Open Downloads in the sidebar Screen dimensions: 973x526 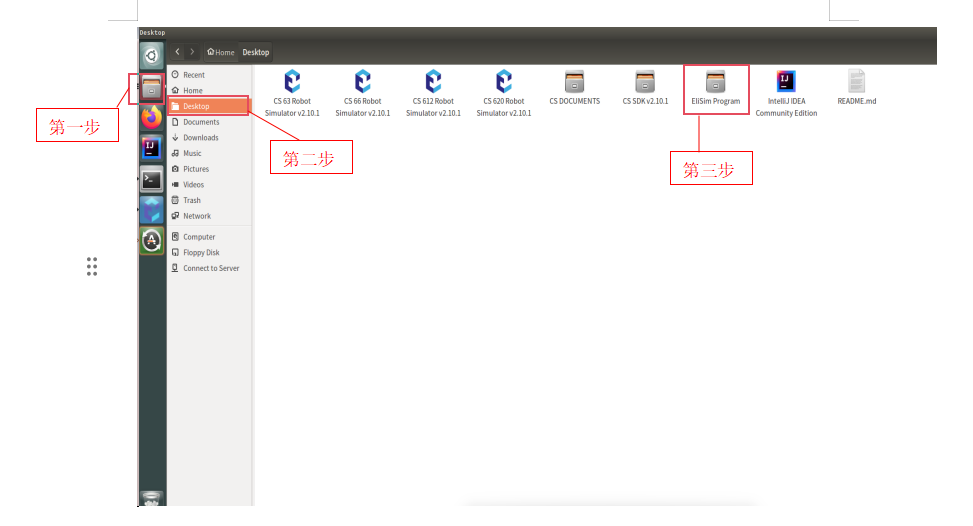pos(200,138)
